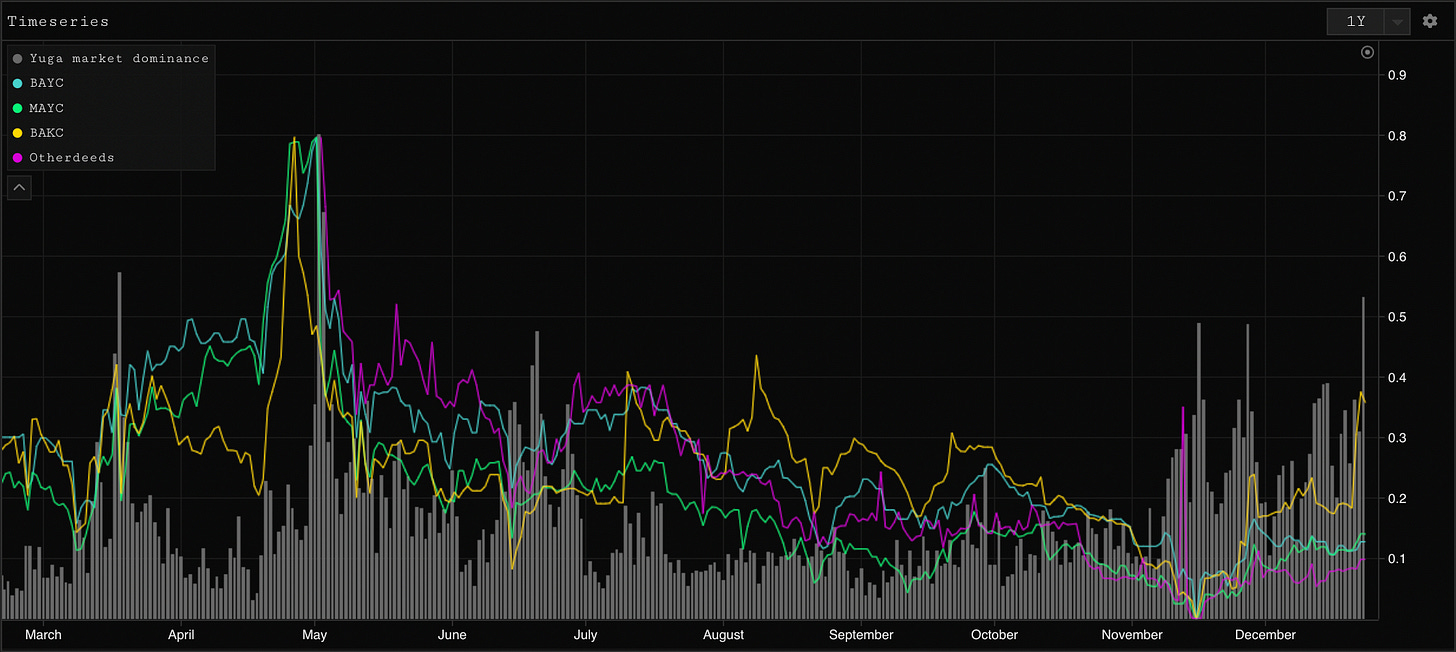Screen dimensions: 1456x652
Task: Click the yellow BAKC color dot
Action: click(18, 134)
